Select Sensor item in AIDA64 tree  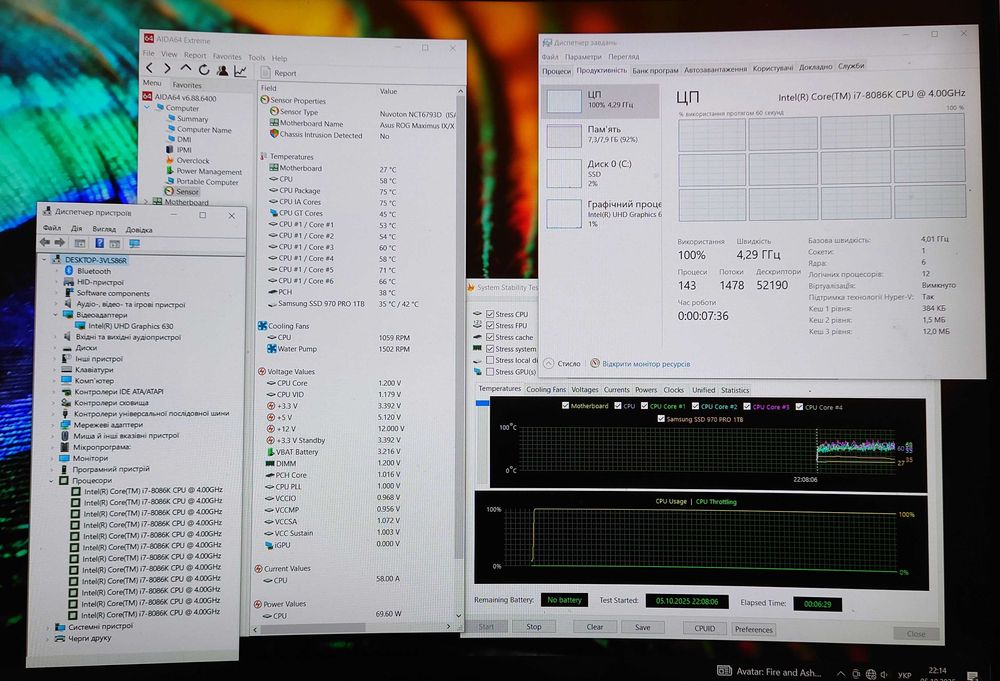(182, 191)
